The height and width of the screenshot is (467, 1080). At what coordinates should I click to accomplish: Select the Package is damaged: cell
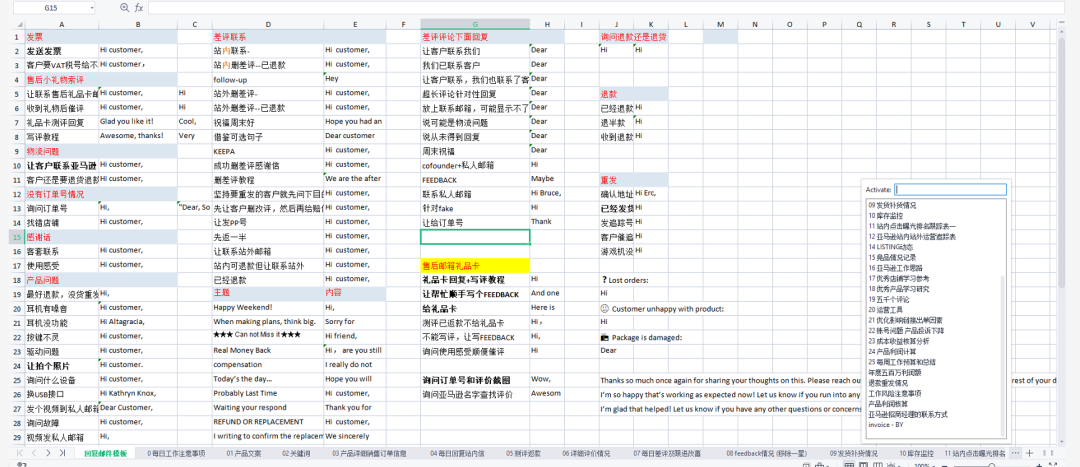coord(641,338)
